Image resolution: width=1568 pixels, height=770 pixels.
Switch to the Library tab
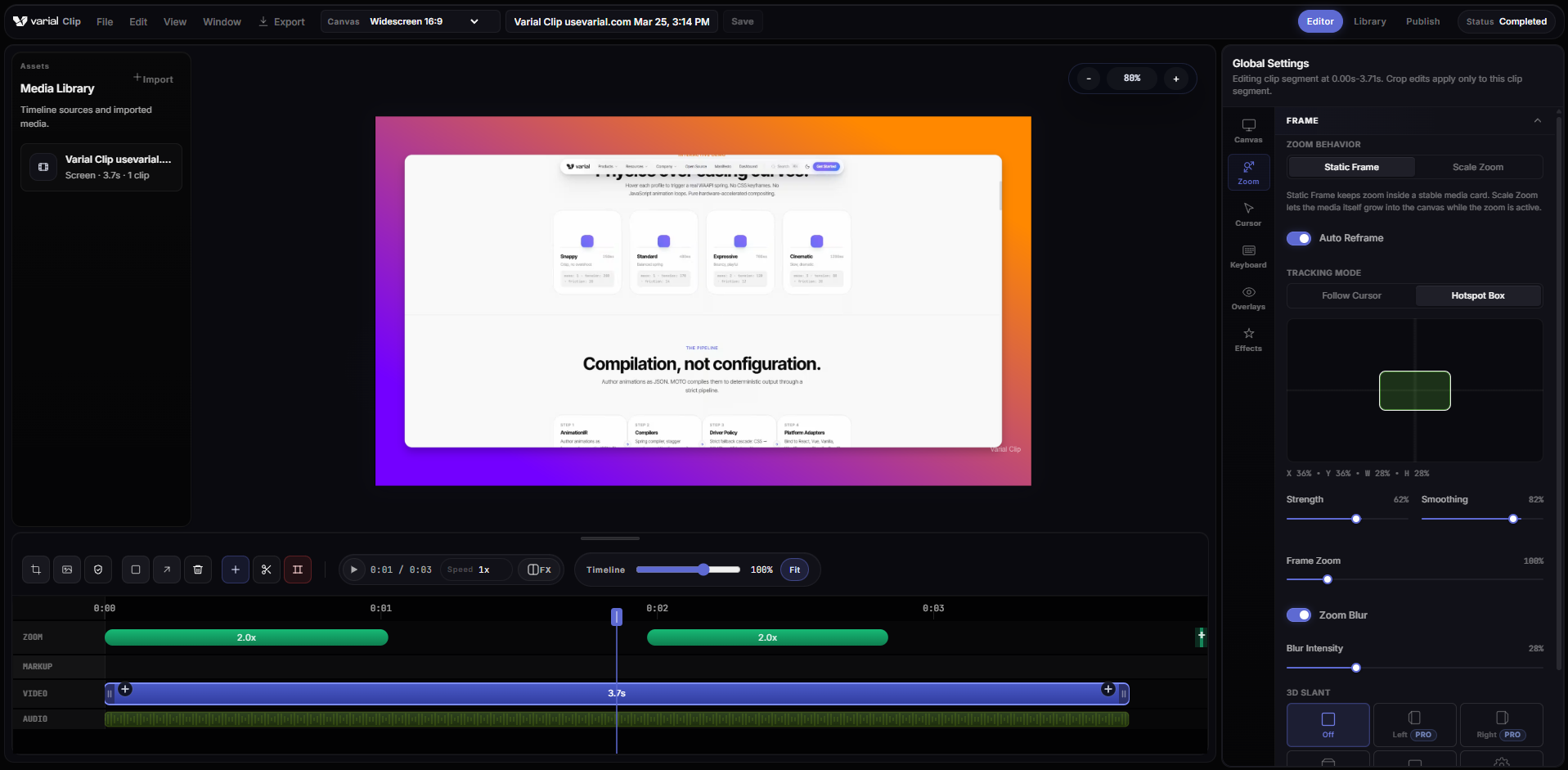pos(1369,21)
